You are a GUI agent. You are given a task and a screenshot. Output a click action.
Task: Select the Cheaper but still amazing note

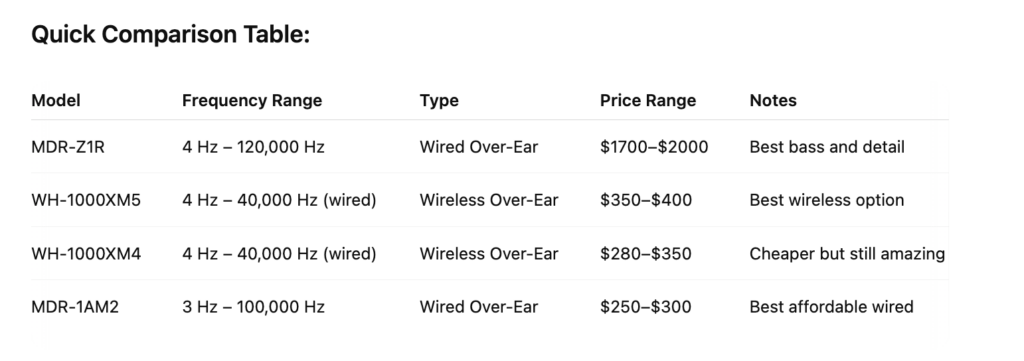pos(847,254)
